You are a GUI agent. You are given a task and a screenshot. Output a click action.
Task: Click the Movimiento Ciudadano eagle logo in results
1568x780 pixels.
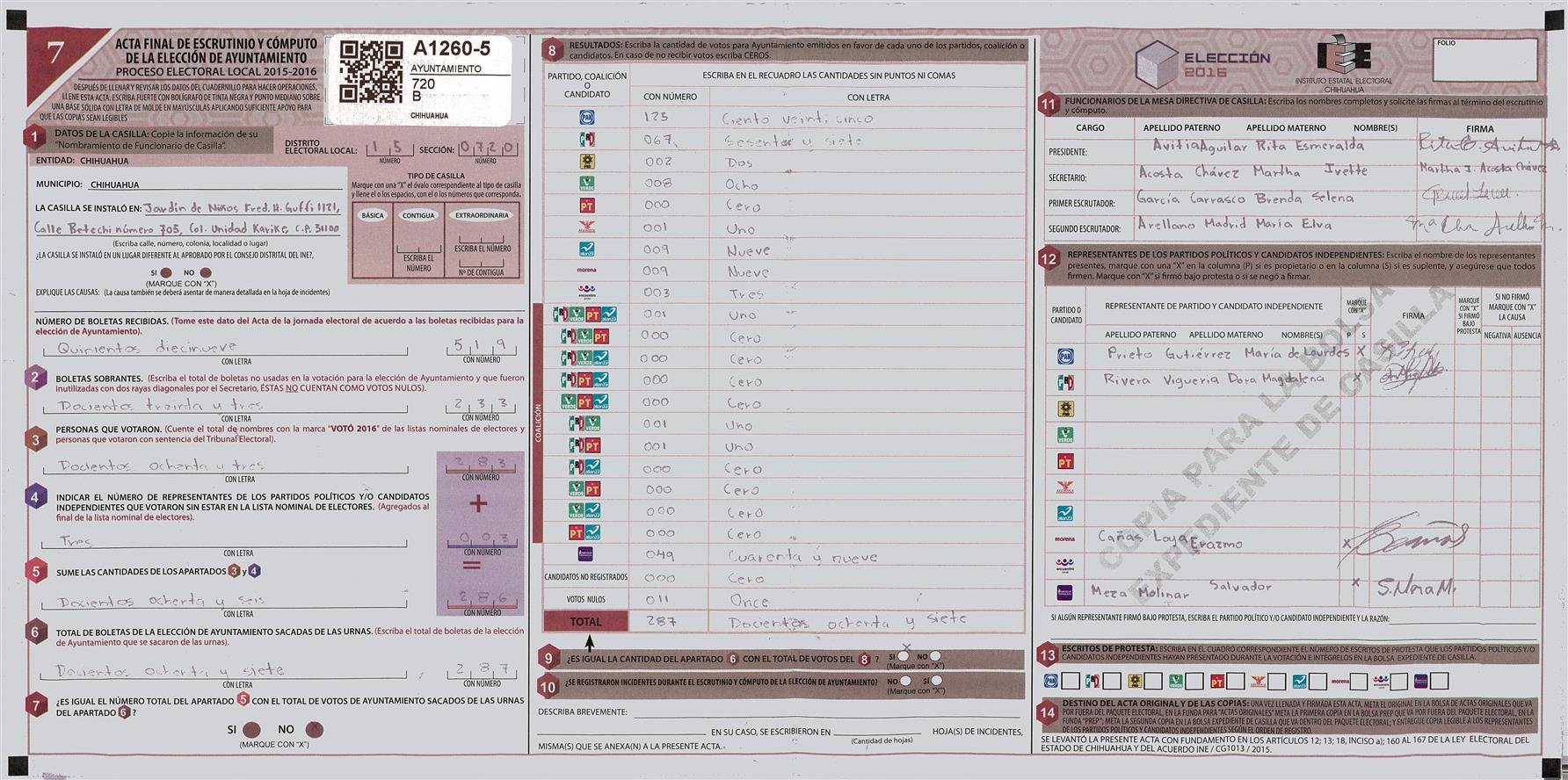tap(586, 227)
